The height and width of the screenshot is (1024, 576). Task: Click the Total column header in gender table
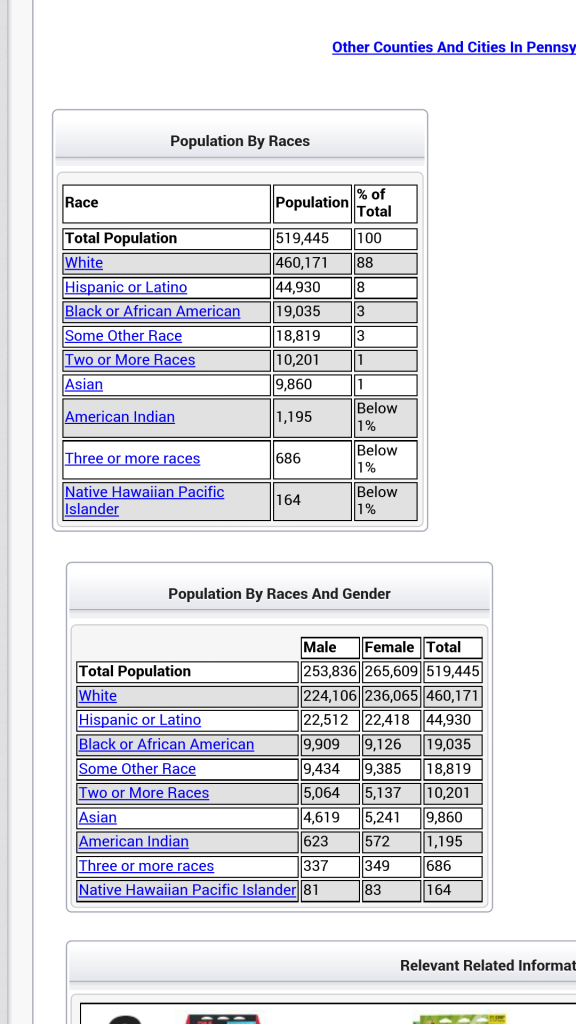click(453, 648)
